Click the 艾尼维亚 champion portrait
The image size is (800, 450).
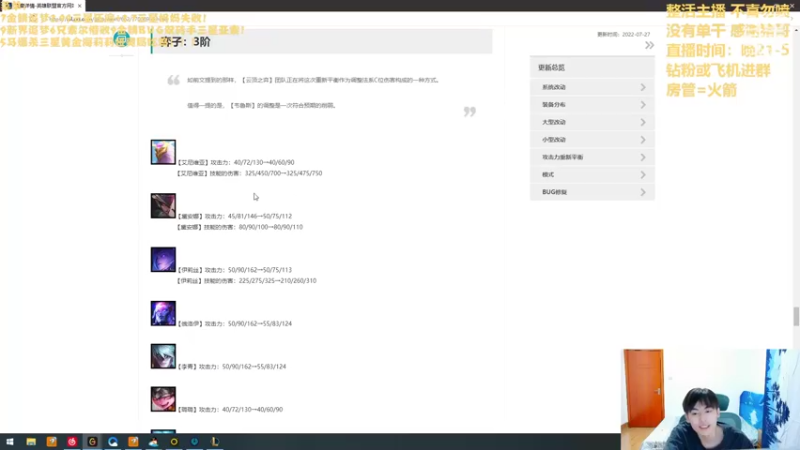tap(163, 152)
